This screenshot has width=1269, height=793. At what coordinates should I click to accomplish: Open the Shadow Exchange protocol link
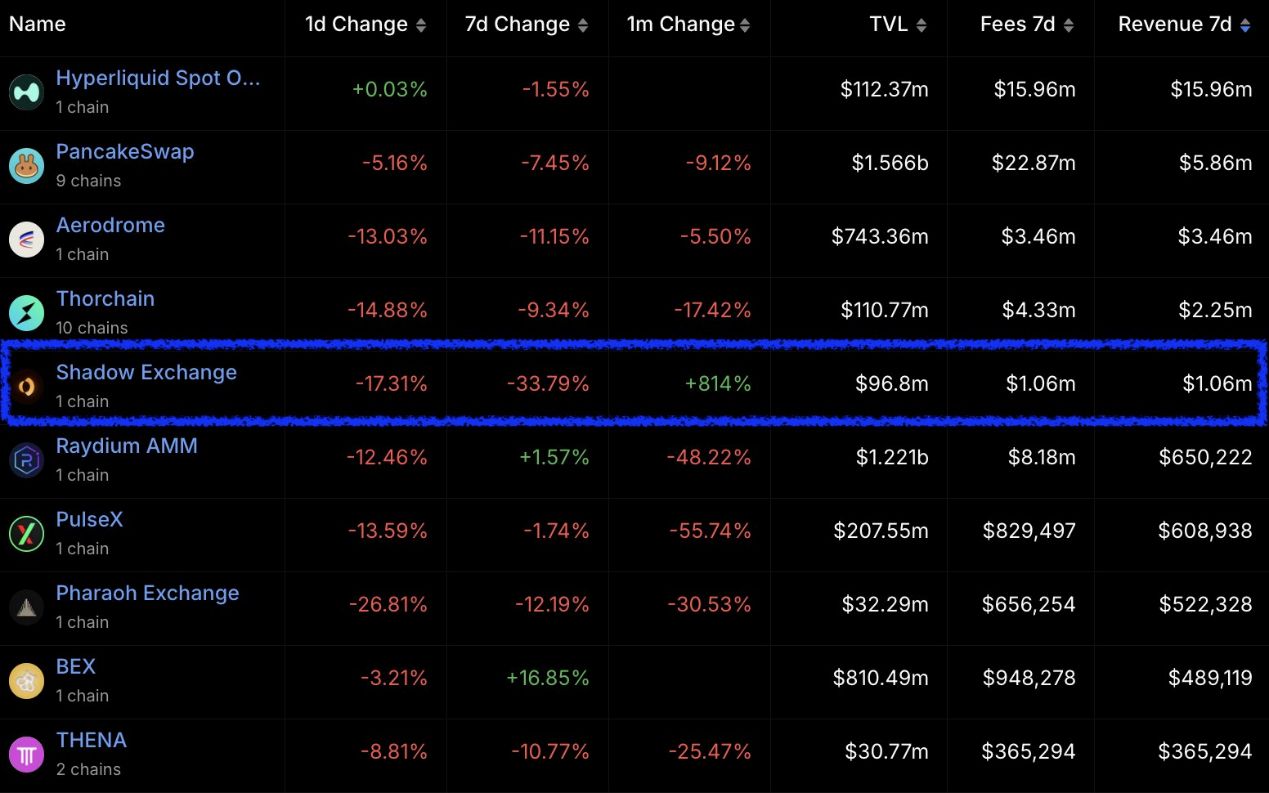pos(146,372)
